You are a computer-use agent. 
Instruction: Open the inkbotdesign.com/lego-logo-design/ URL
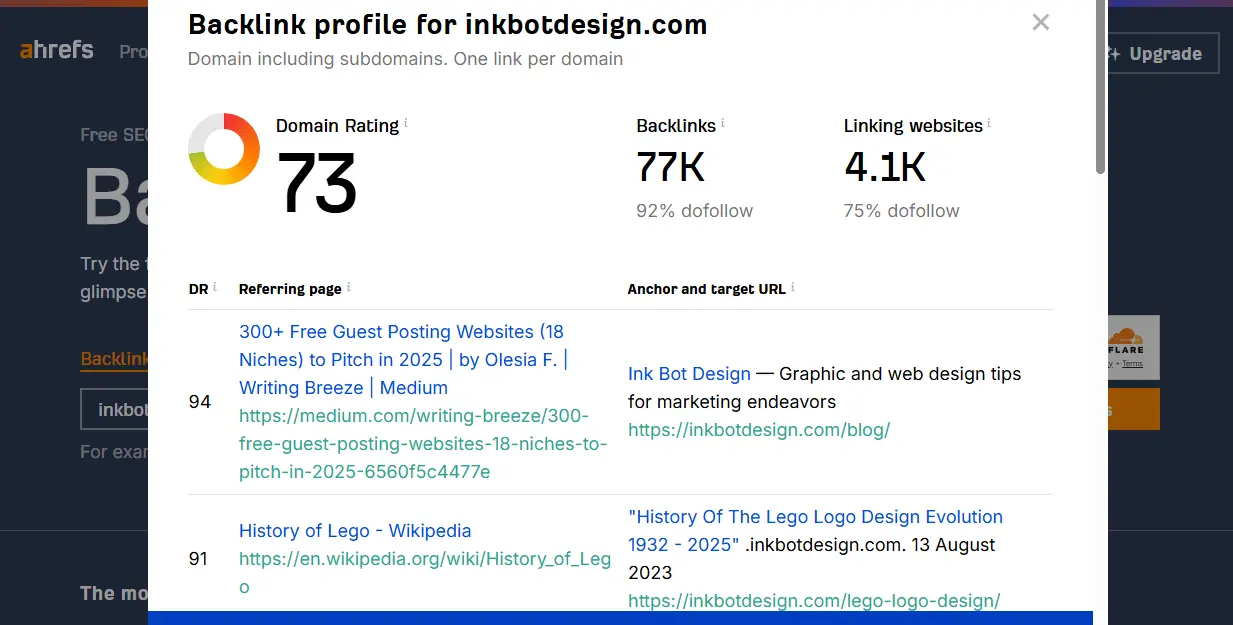(x=814, y=600)
